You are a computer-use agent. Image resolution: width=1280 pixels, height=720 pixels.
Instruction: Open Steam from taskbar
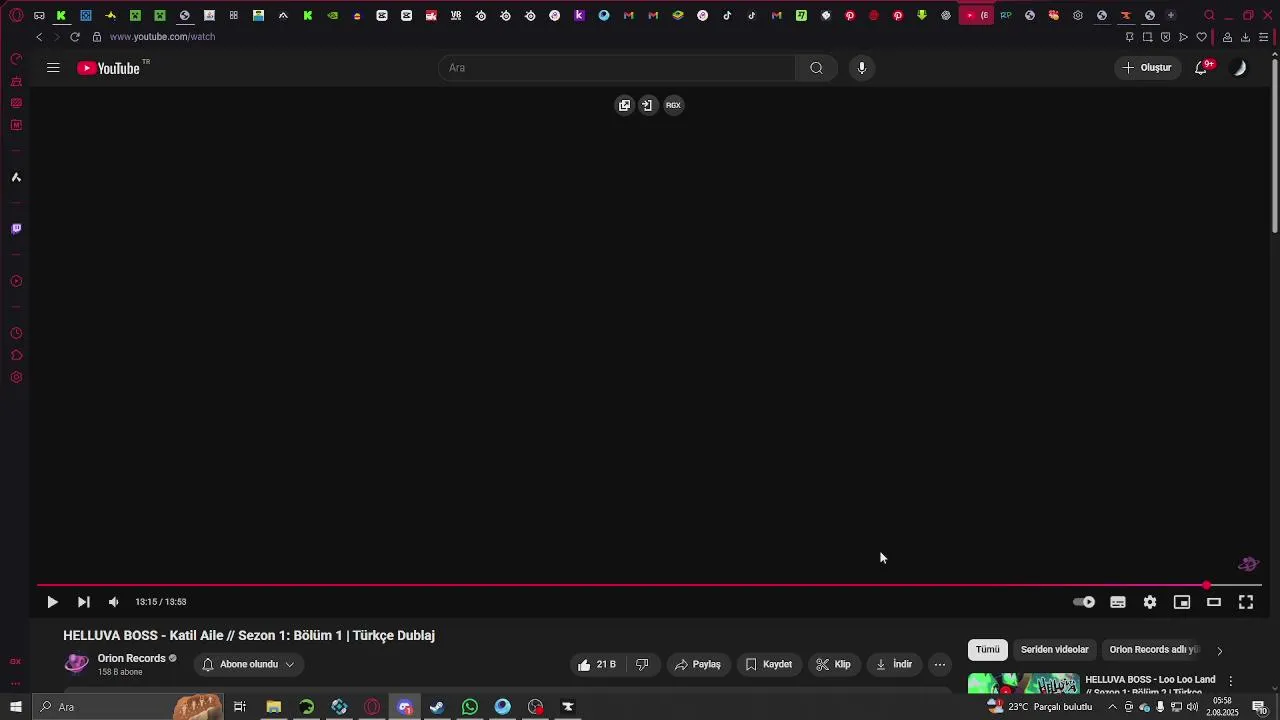pyautogui.click(x=437, y=707)
